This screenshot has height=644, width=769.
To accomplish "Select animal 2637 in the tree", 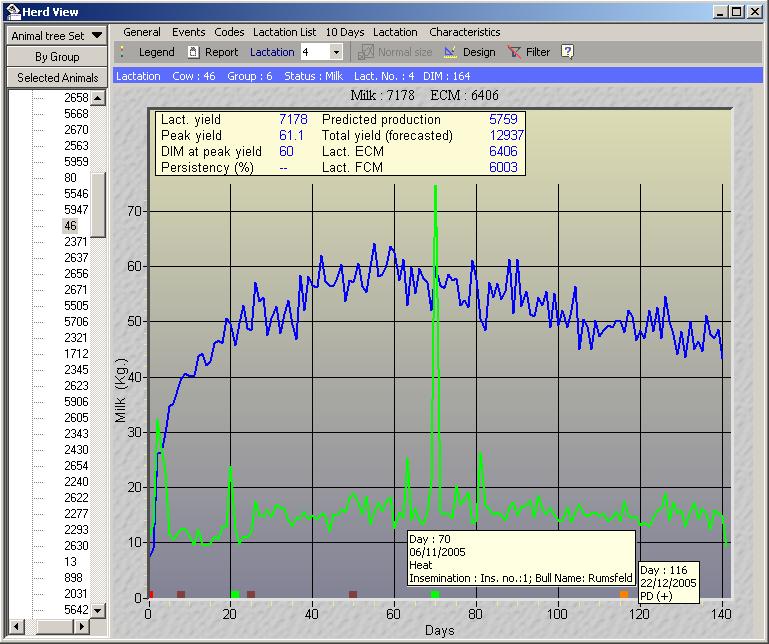I will pos(76,258).
